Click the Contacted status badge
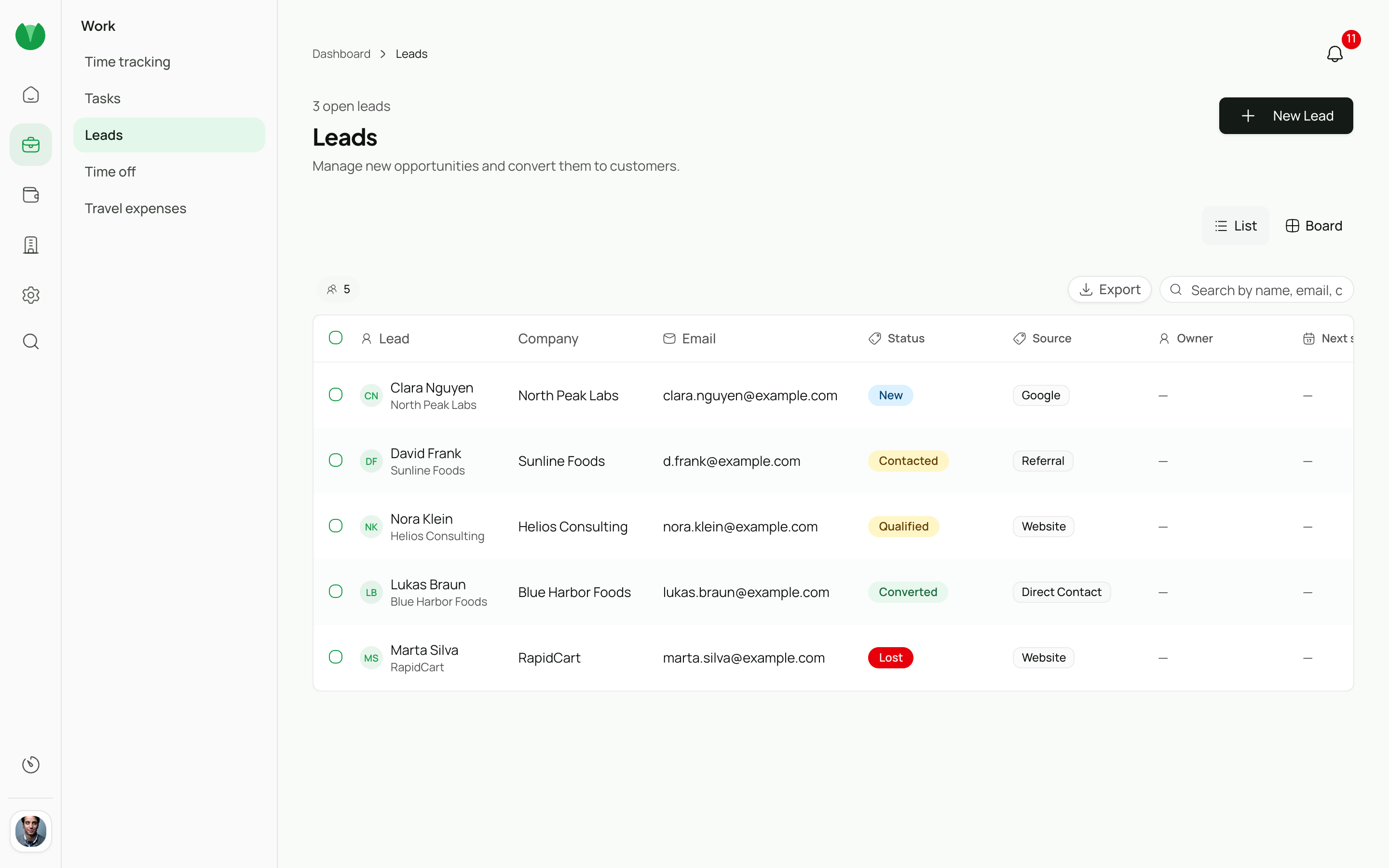 click(908, 461)
